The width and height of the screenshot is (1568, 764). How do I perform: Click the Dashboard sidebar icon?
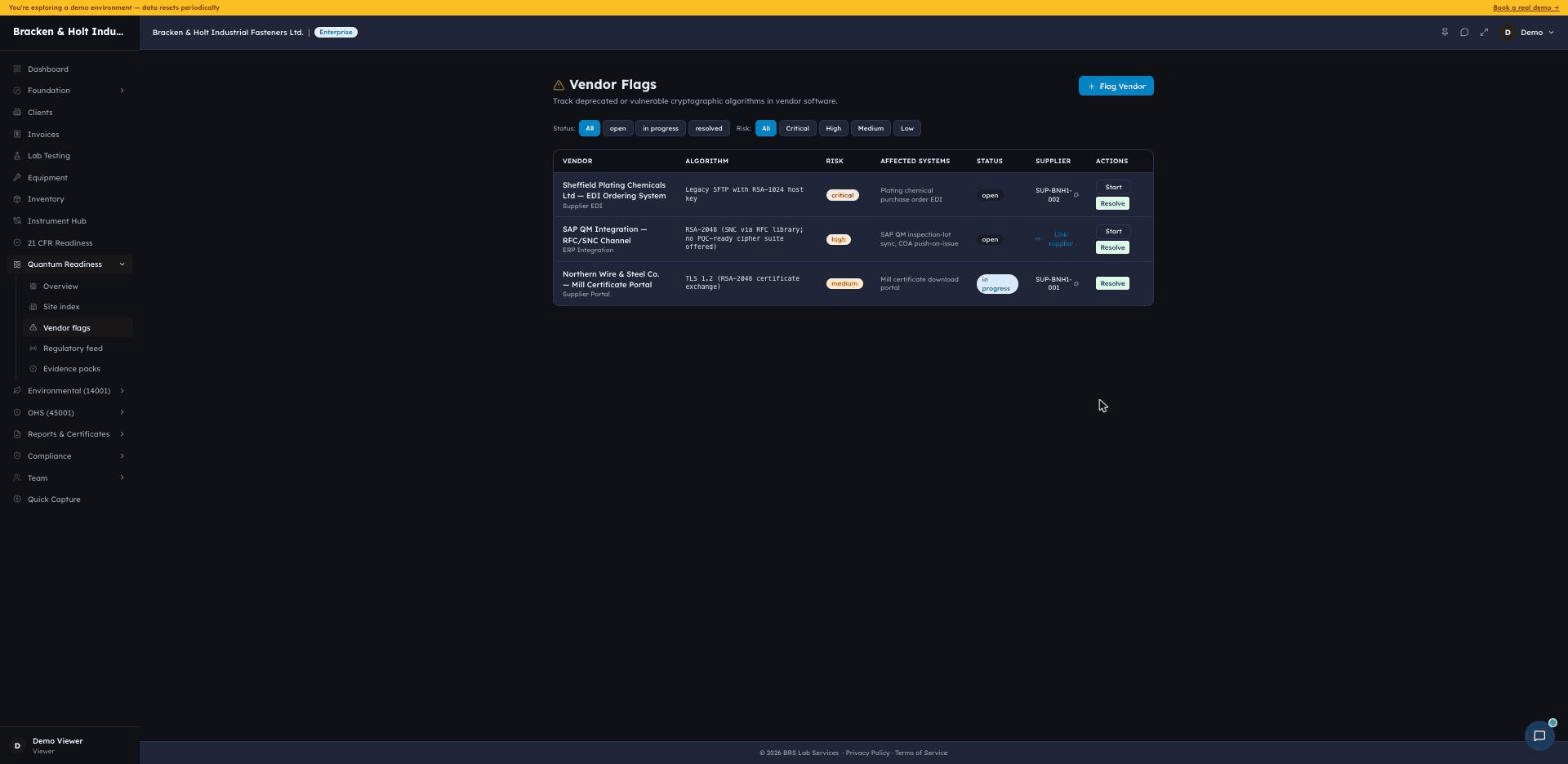(x=18, y=69)
